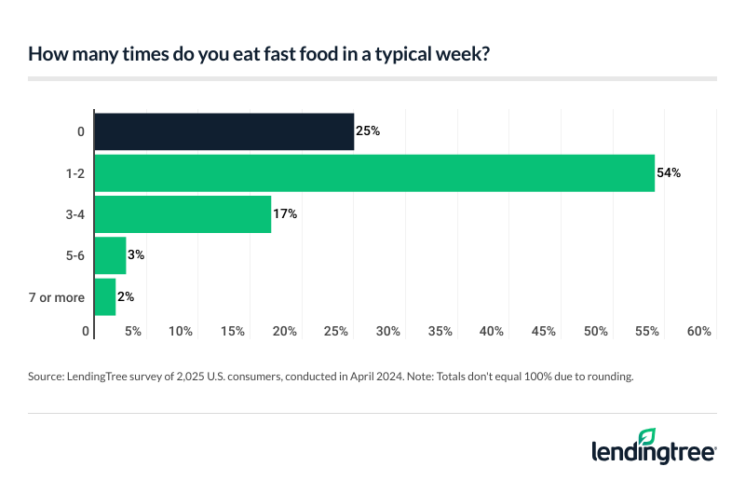Select the 17% data label
This screenshot has width=745, height=480.
coord(285,214)
